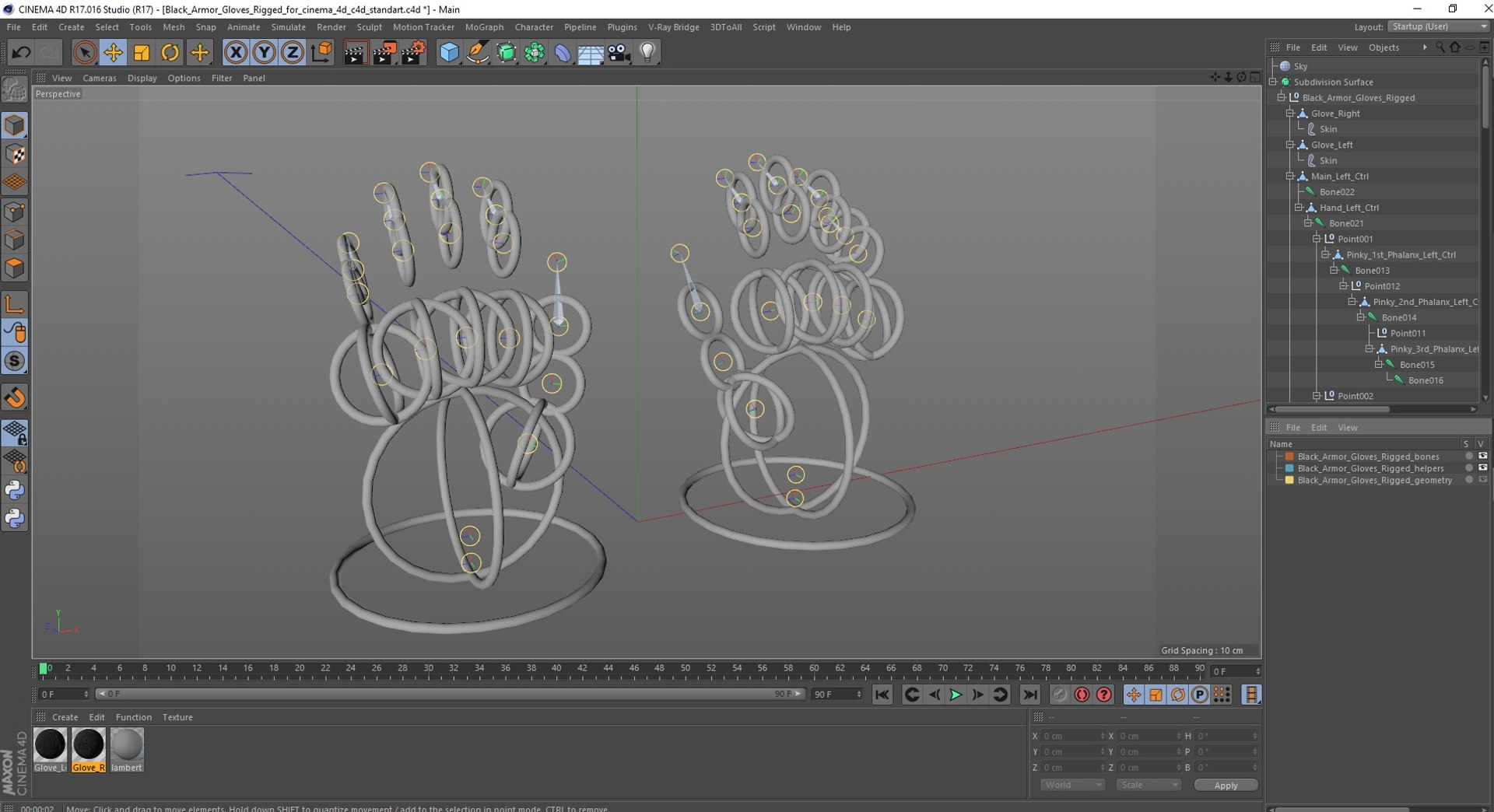Add a Cube primitive
The width and height of the screenshot is (1494, 812).
[449, 52]
